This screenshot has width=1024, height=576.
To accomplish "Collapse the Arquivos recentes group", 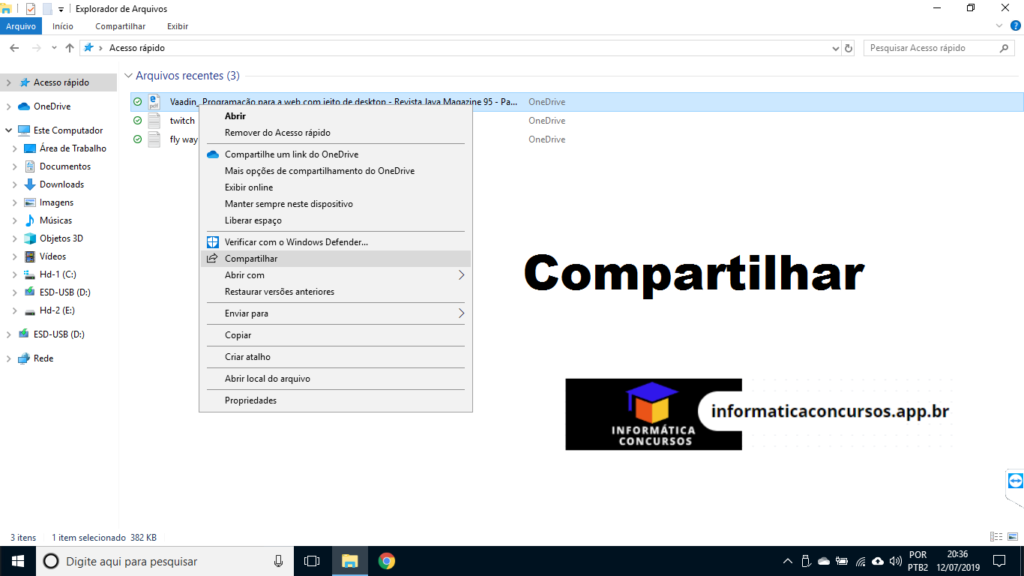I will pyautogui.click(x=129, y=76).
